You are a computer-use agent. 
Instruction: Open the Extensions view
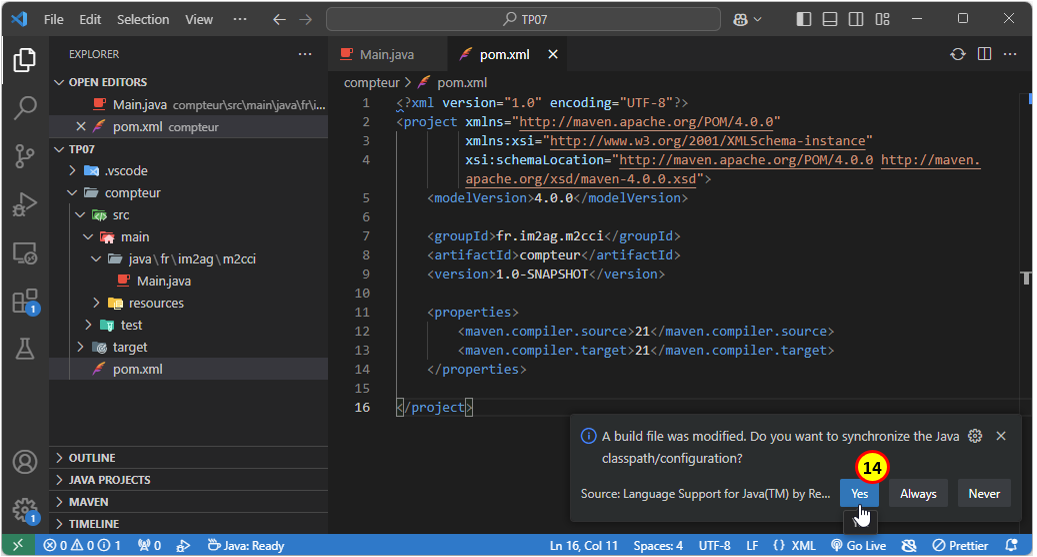tap(25, 301)
